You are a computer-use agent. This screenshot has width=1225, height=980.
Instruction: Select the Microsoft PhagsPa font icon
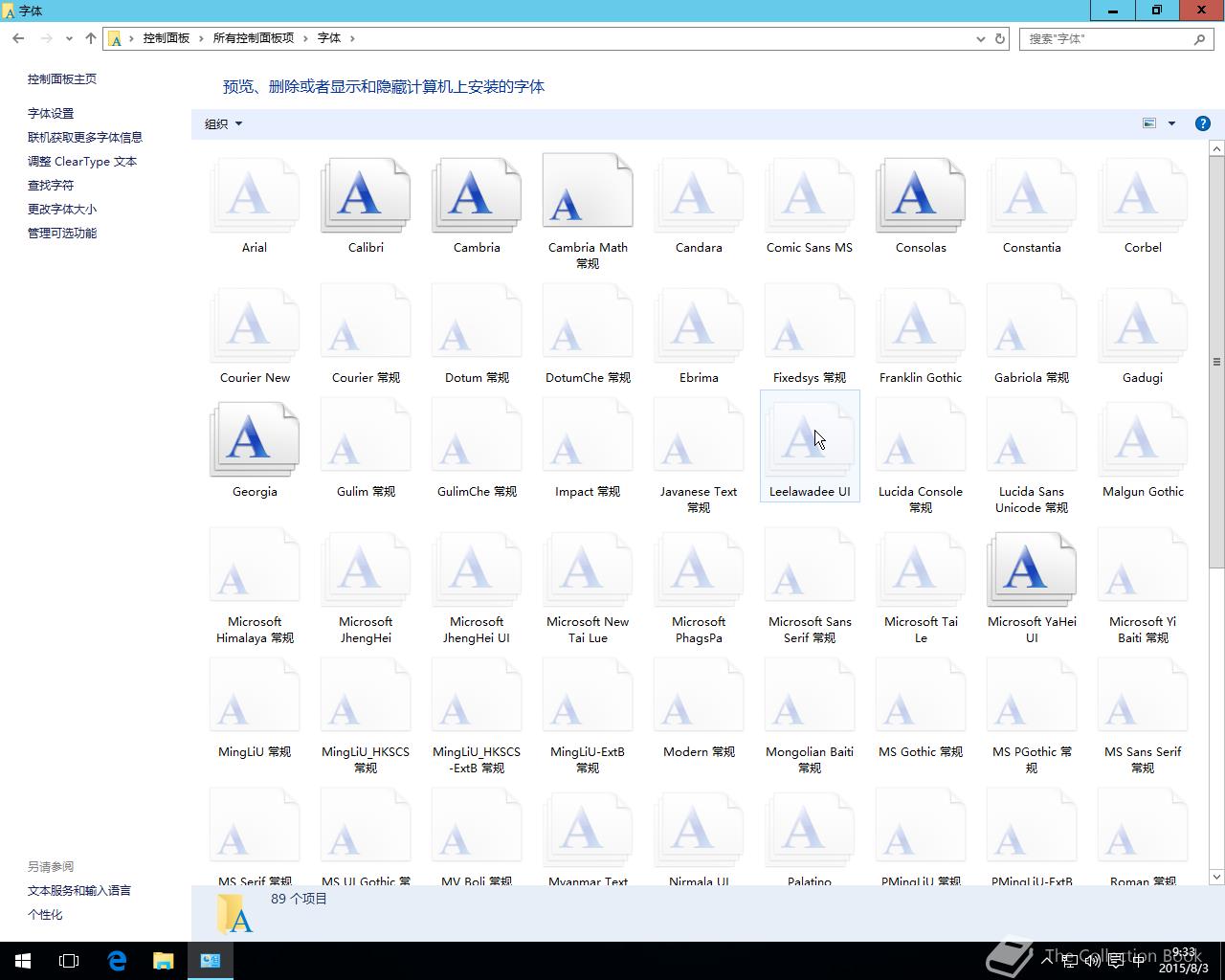point(699,570)
